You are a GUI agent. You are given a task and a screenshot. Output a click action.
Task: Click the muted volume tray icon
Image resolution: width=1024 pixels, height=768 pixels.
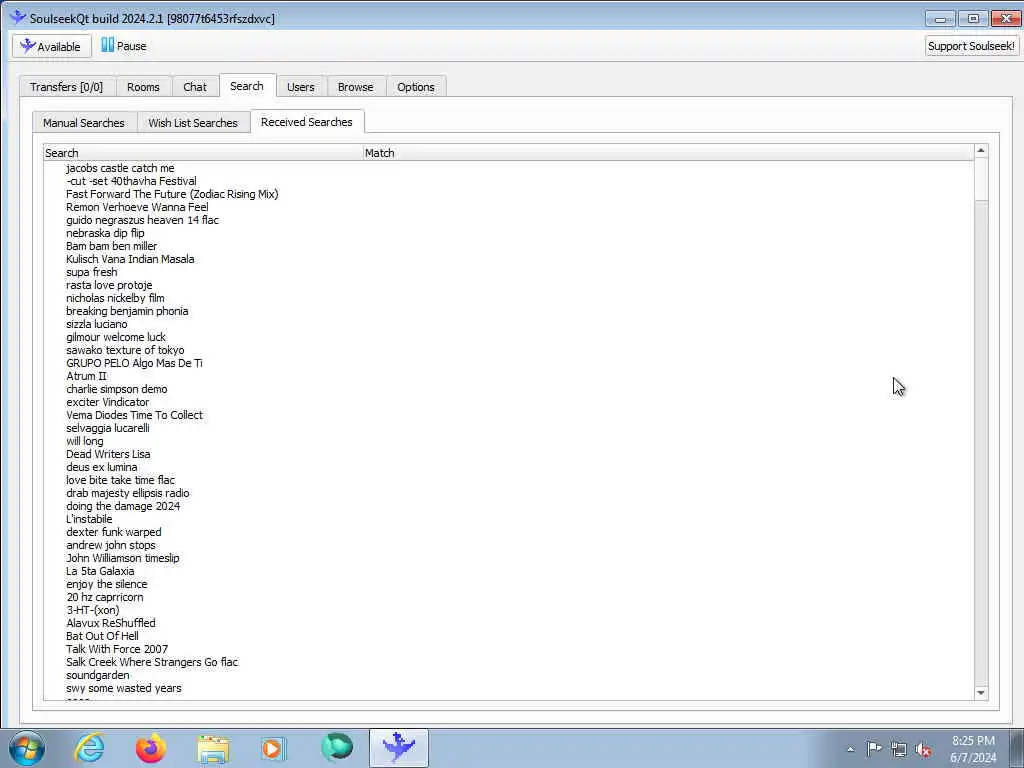923,750
